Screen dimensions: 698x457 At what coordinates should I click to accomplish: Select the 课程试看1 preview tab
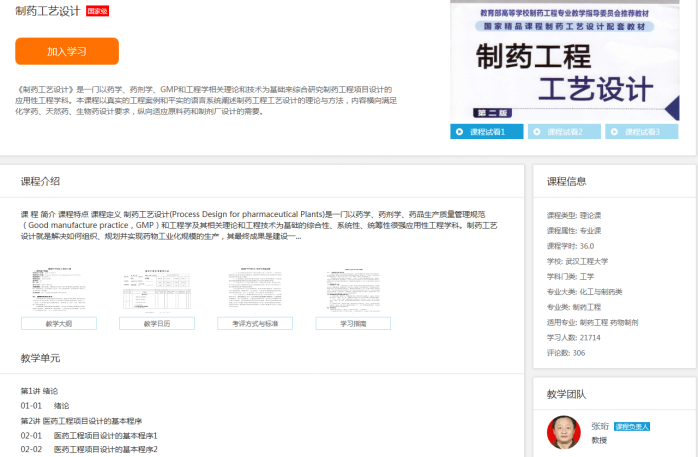pyautogui.click(x=487, y=131)
